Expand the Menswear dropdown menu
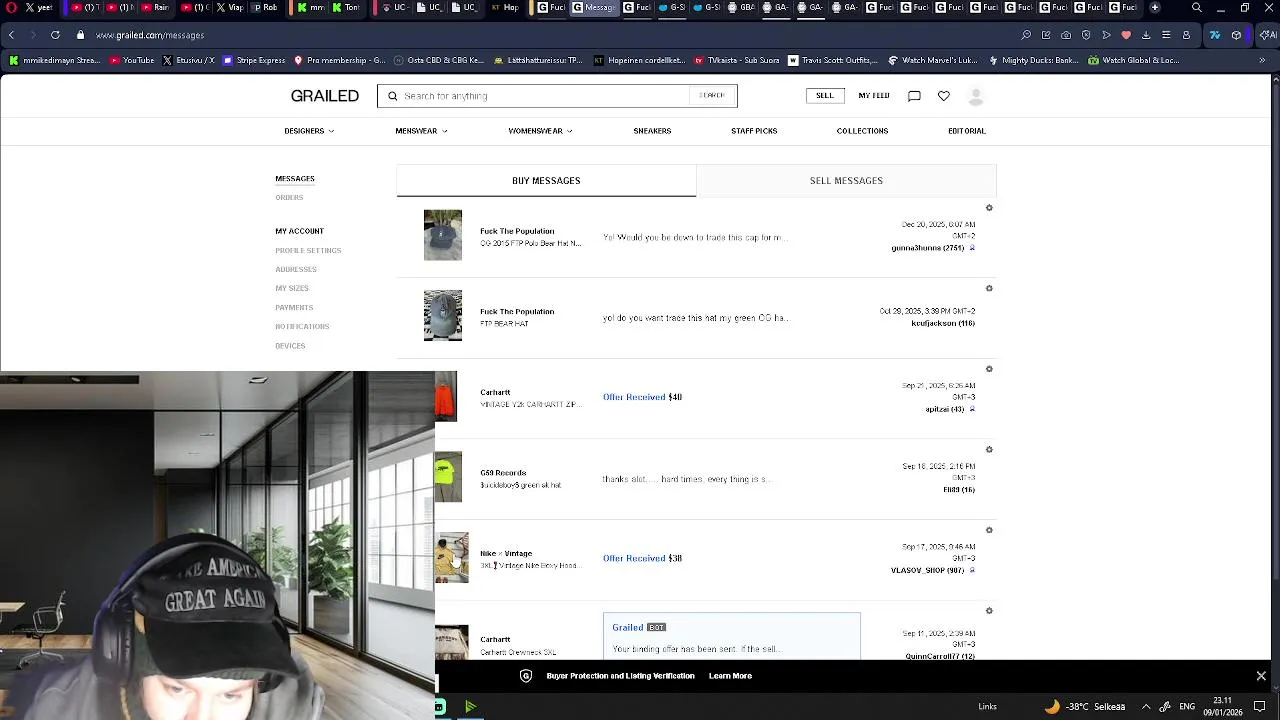The image size is (1280, 720). (x=421, y=131)
